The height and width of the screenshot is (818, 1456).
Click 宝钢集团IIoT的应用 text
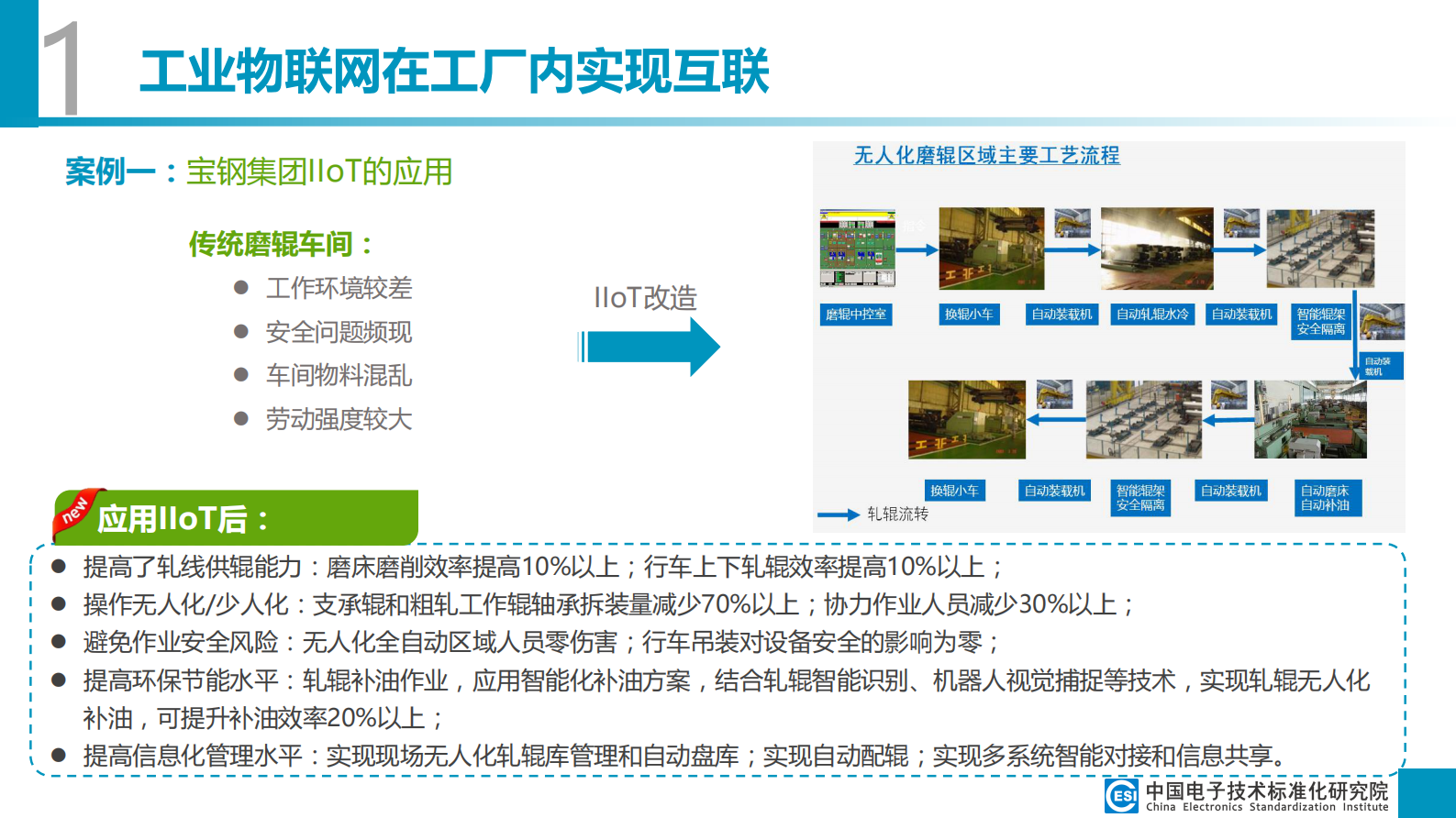coord(319,171)
